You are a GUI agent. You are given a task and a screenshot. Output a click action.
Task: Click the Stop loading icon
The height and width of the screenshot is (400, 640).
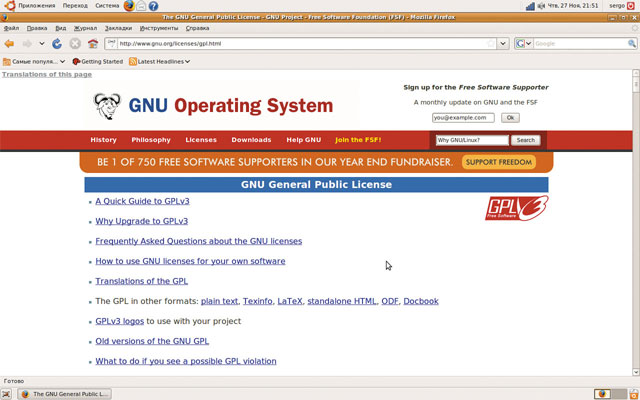tap(75, 44)
